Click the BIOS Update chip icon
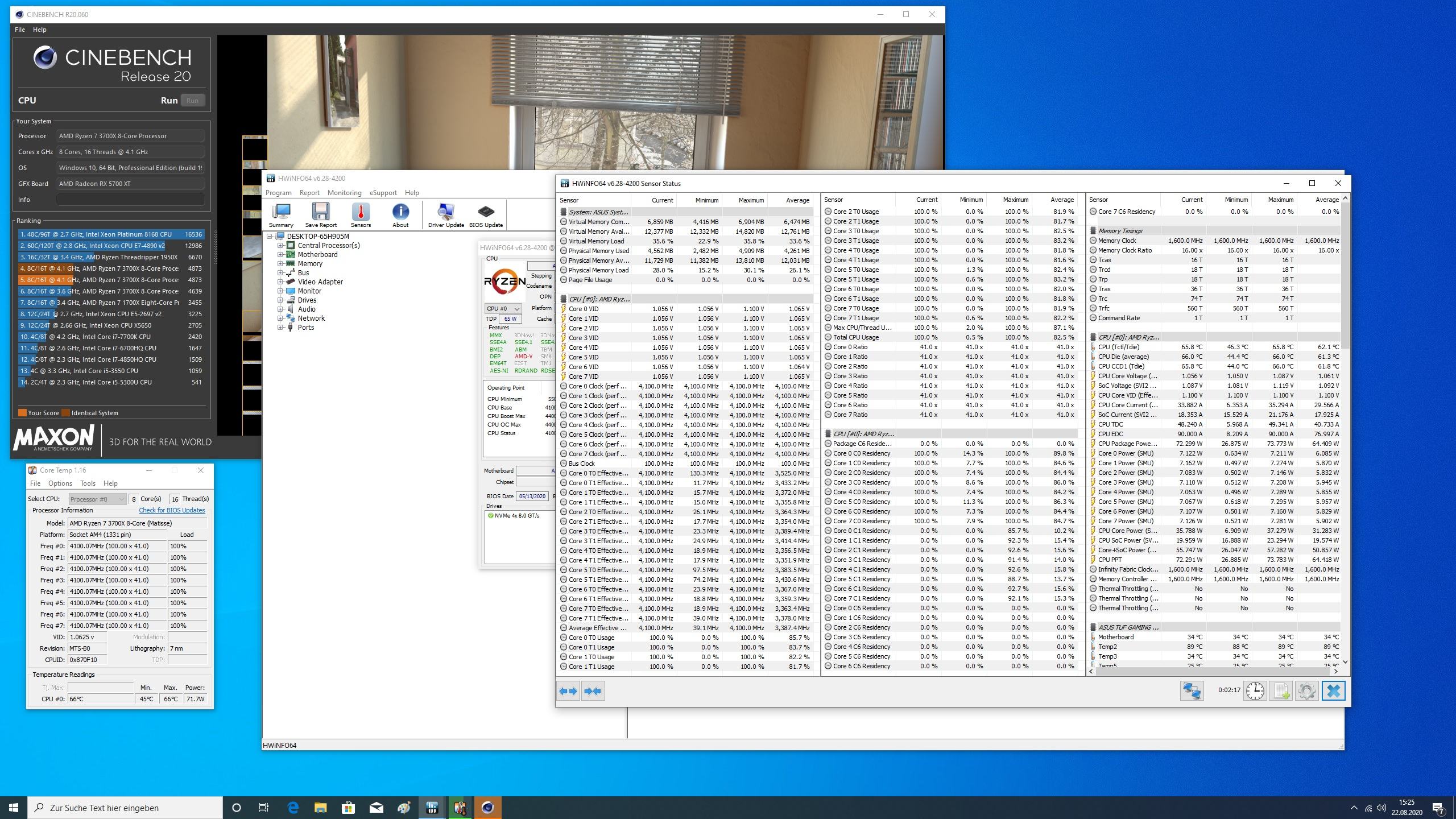The width and height of the screenshot is (1456, 819). [x=486, y=215]
